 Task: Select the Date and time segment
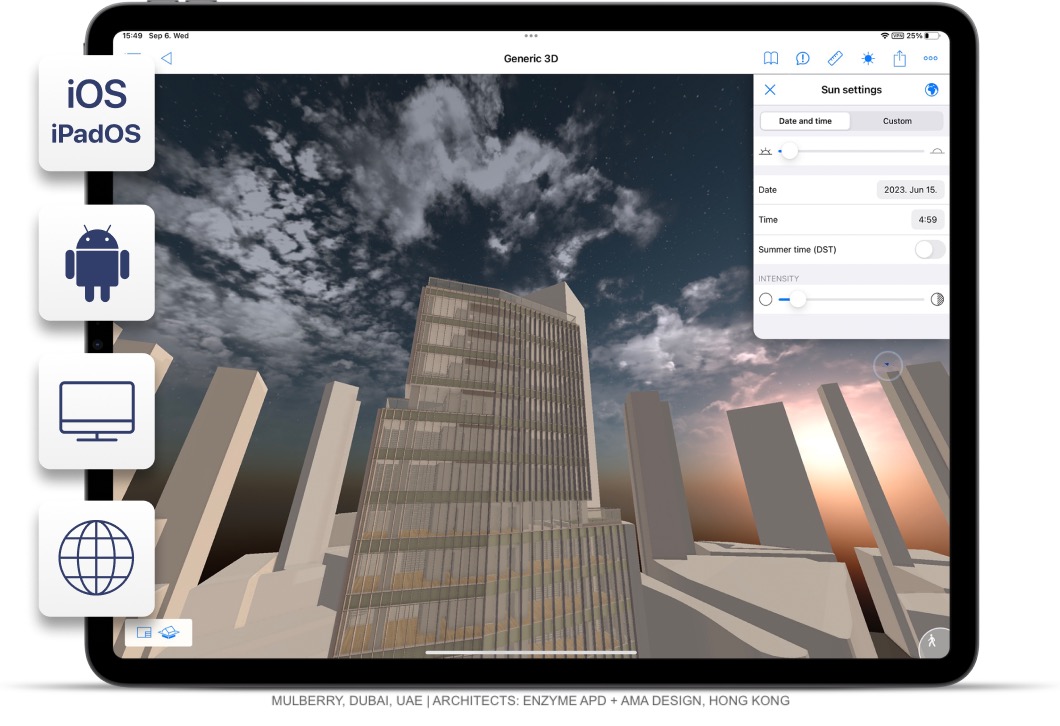(804, 121)
